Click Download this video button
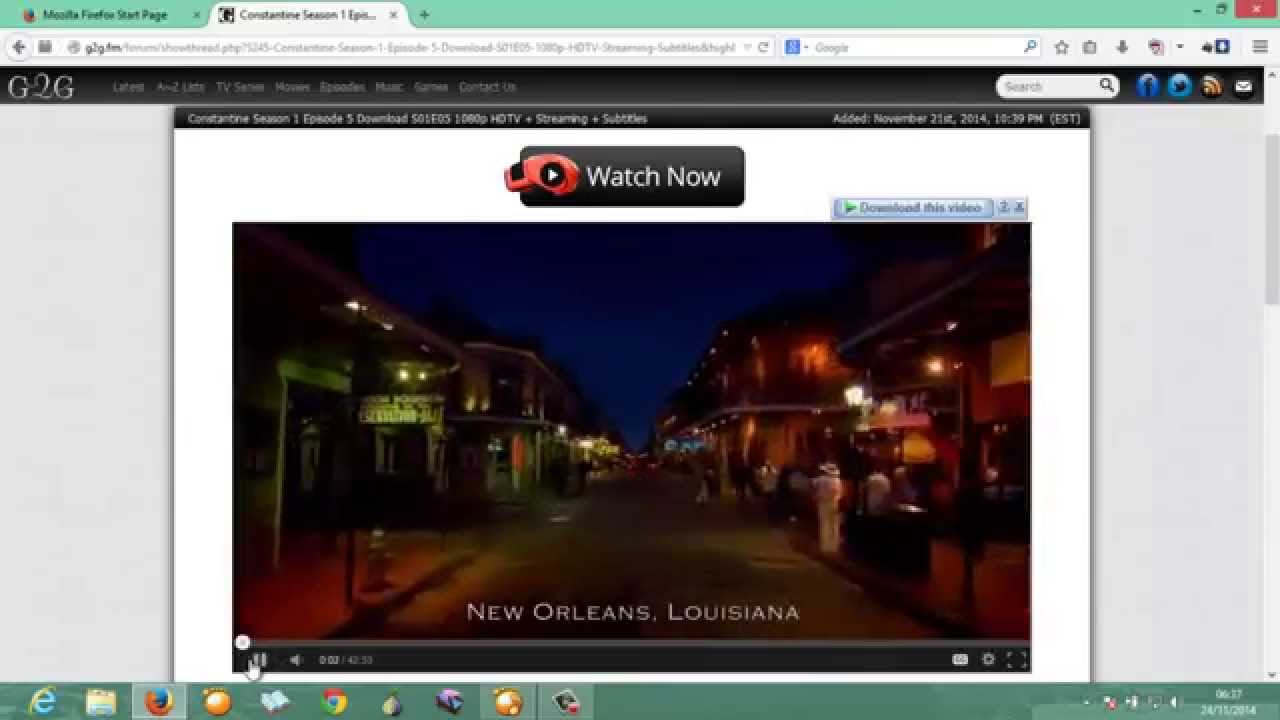The image size is (1280, 720). pyautogui.click(x=912, y=208)
